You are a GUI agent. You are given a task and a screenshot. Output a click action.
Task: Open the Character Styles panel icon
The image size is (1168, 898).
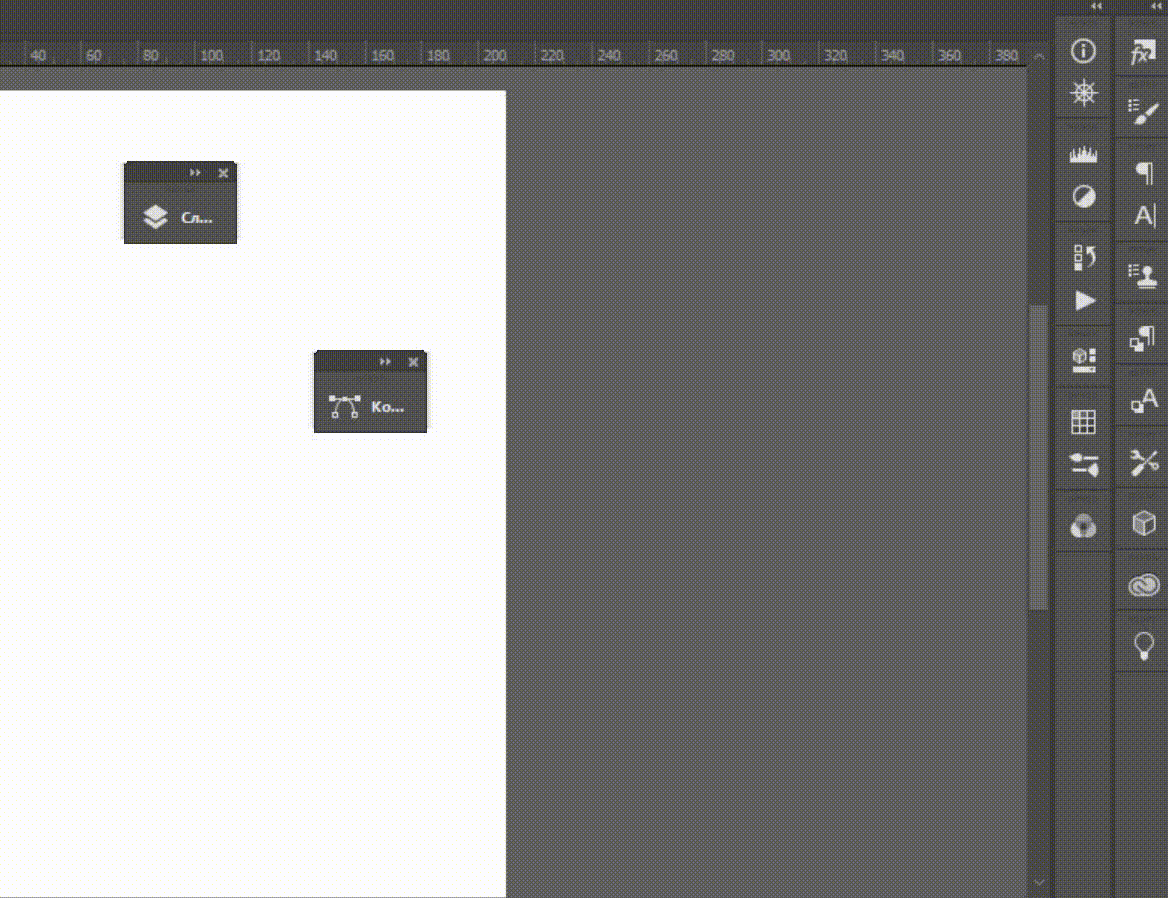pyautogui.click(x=1143, y=401)
